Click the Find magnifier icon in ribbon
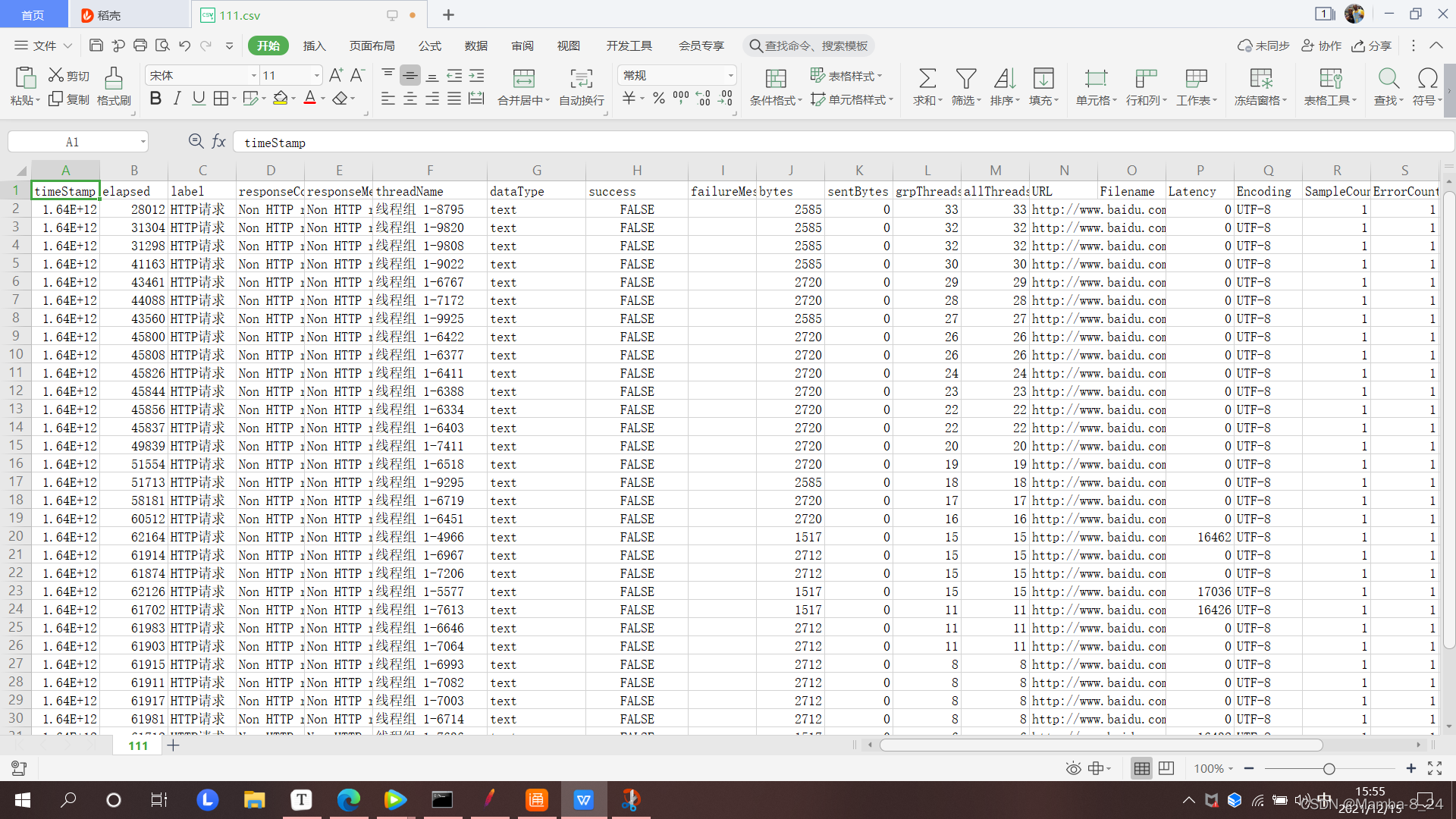 coord(1388,78)
